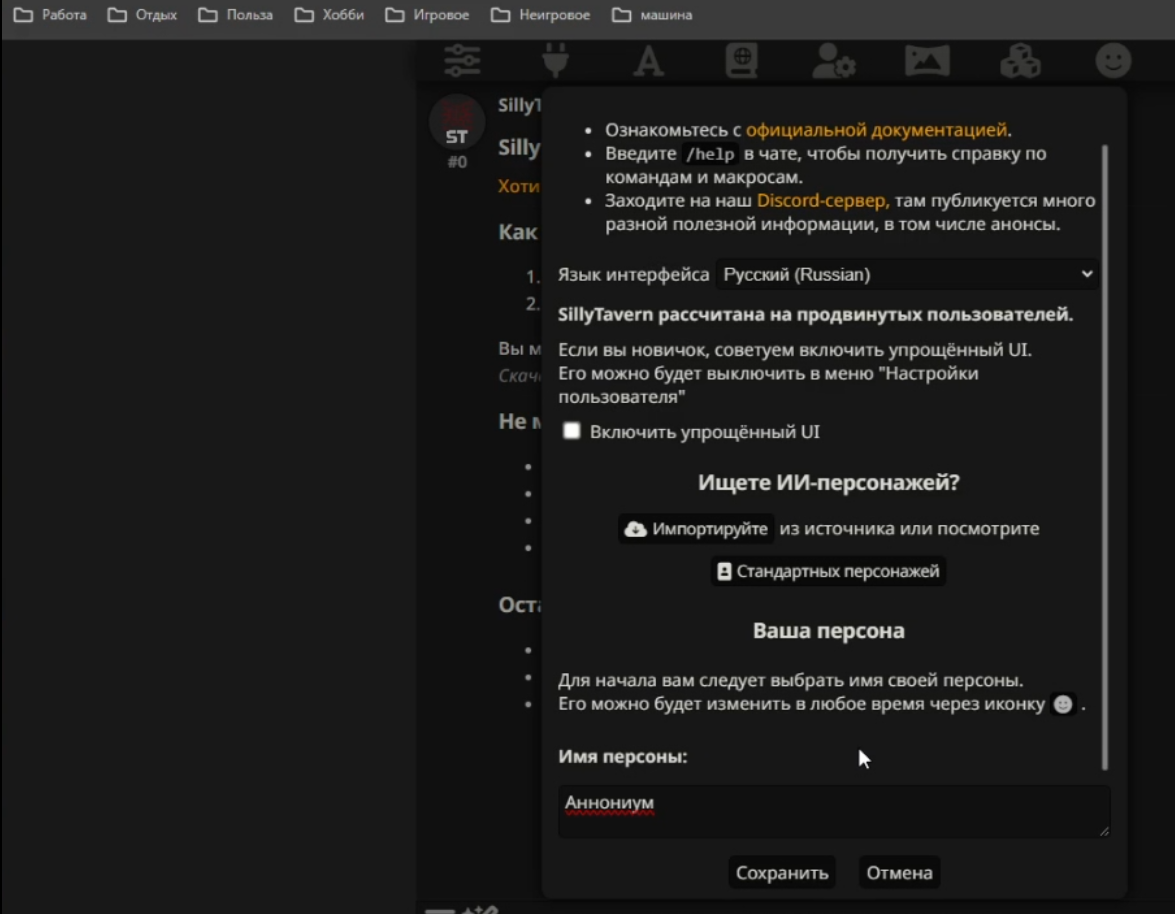Enable Включить упрощённый UI checkbox
Image resolution: width=1175 pixels, height=914 pixels.
click(571, 431)
